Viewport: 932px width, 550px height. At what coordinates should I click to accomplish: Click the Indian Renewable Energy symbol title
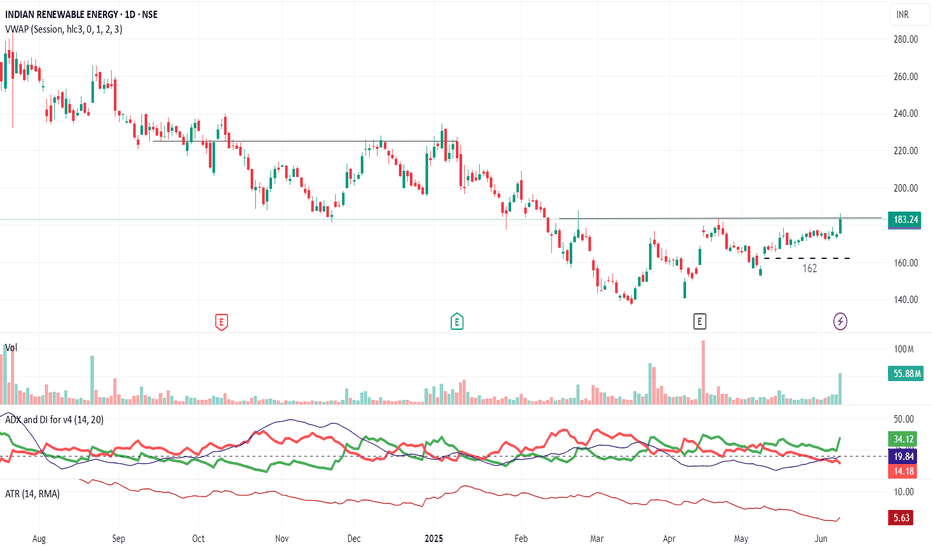(81, 14)
